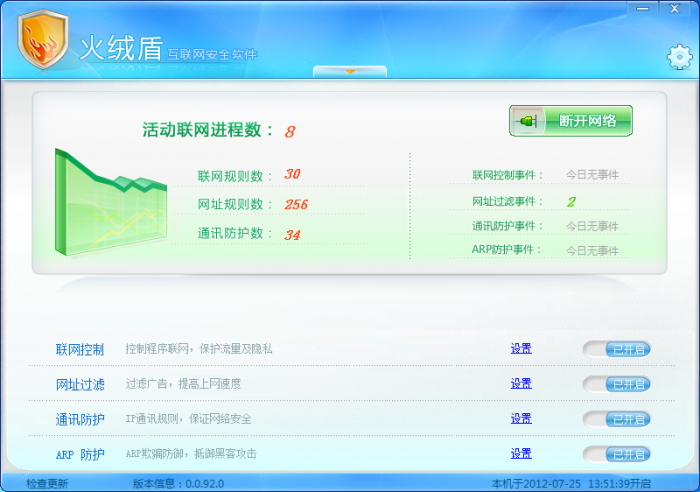Close the 火绒盾 window
The image size is (700, 492).
(675, 8)
